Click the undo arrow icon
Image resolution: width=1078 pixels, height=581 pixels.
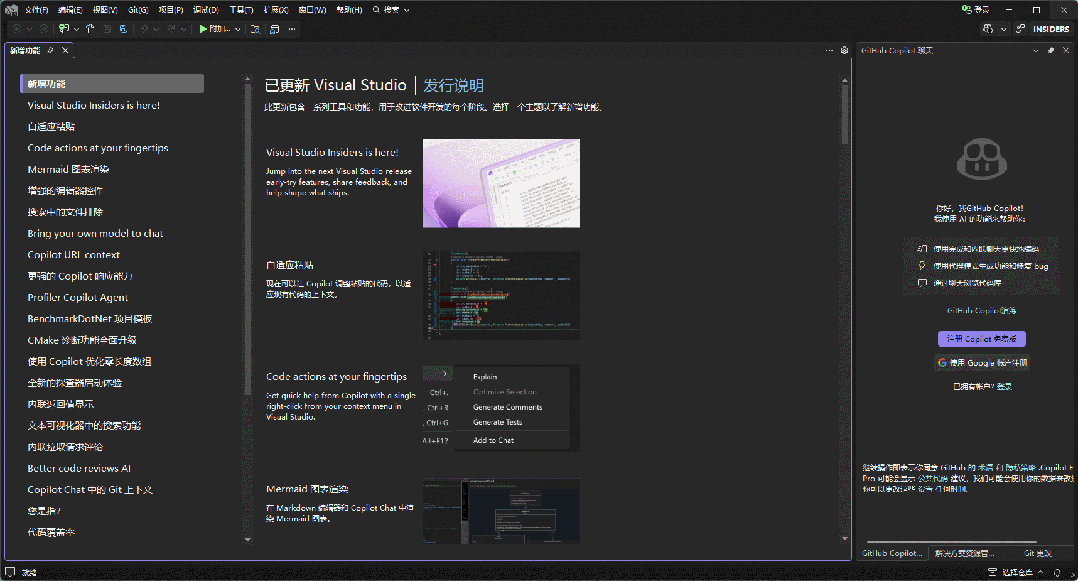[x=144, y=29]
